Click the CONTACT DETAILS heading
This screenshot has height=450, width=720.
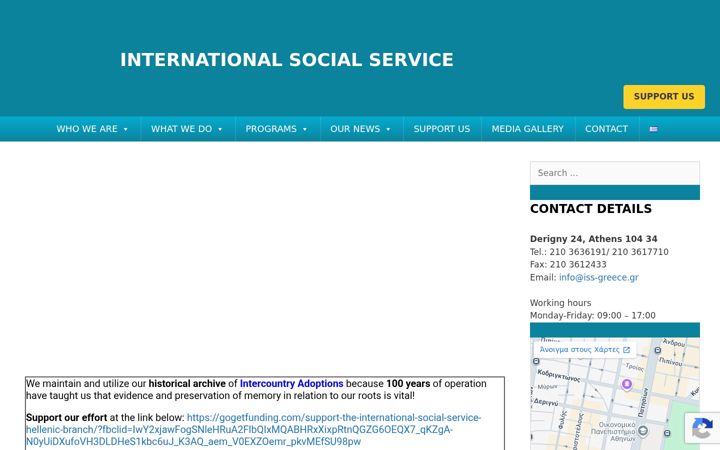tap(591, 209)
